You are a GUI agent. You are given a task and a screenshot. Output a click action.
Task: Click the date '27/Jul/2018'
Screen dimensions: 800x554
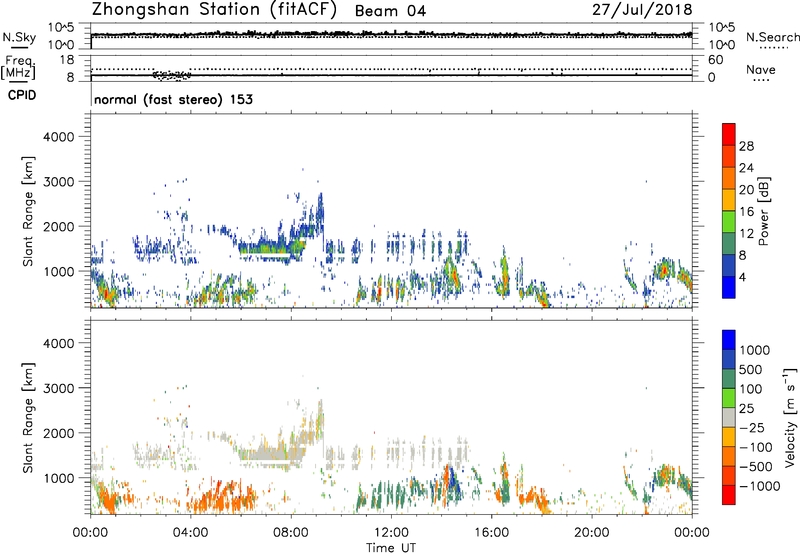click(x=642, y=10)
